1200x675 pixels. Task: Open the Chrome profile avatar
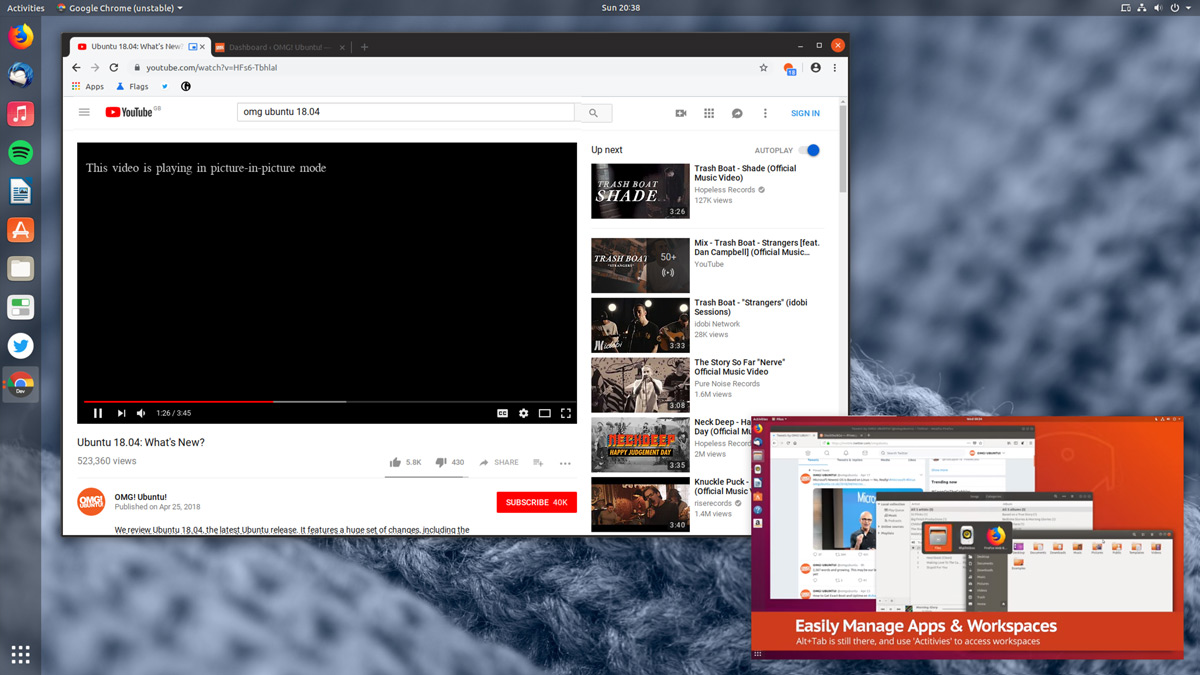pos(816,68)
